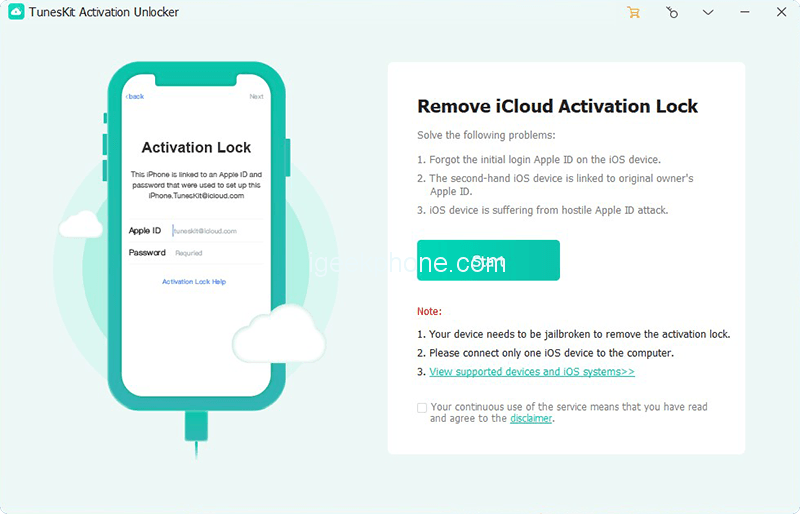Image resolution: width=800 pixels, height=514 pixels.
Task: Click the orange shopping cart icon
Action: click(633, 13)
